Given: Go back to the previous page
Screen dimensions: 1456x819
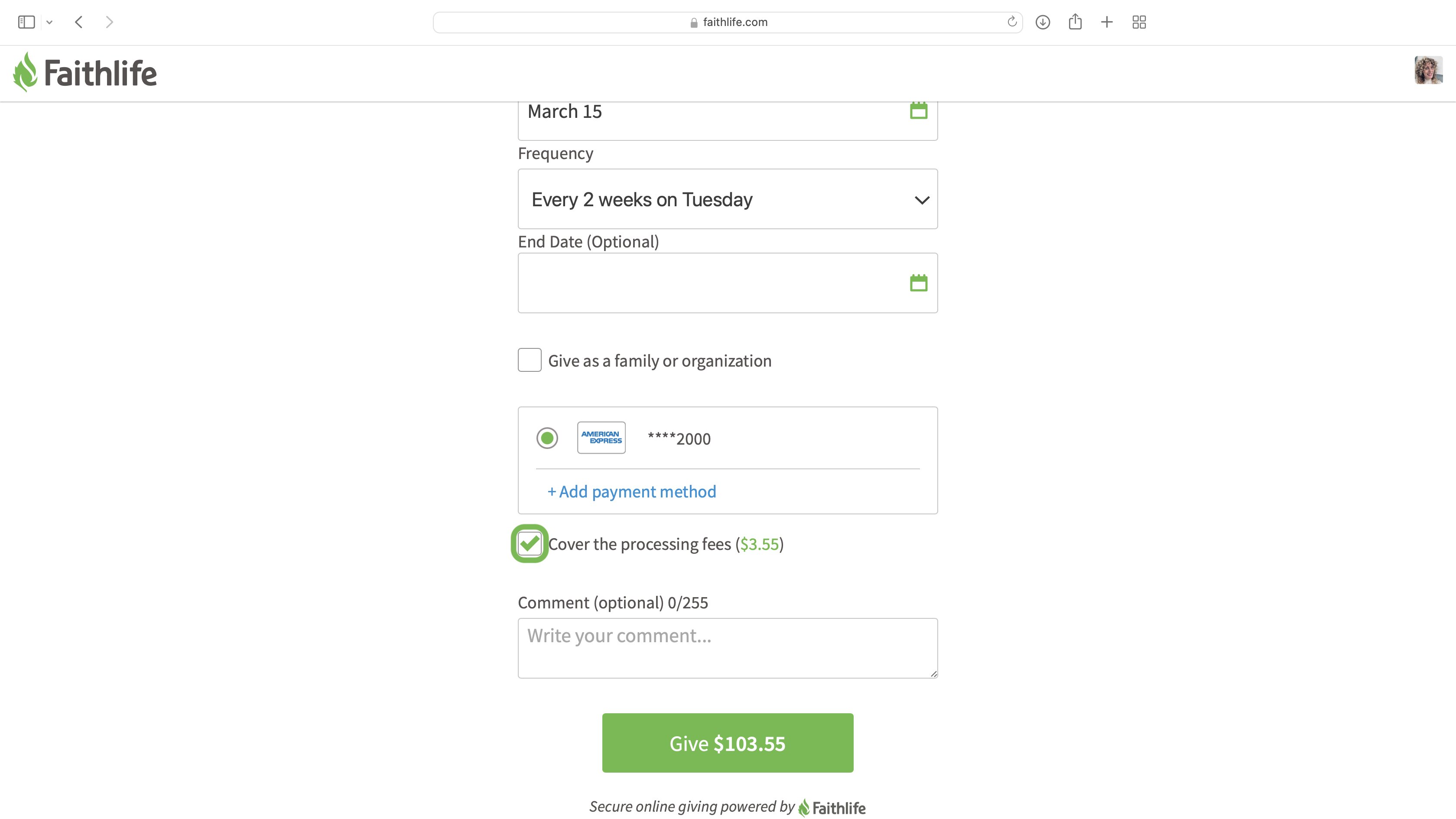Looking at the screenshot, I should point(79,22).
